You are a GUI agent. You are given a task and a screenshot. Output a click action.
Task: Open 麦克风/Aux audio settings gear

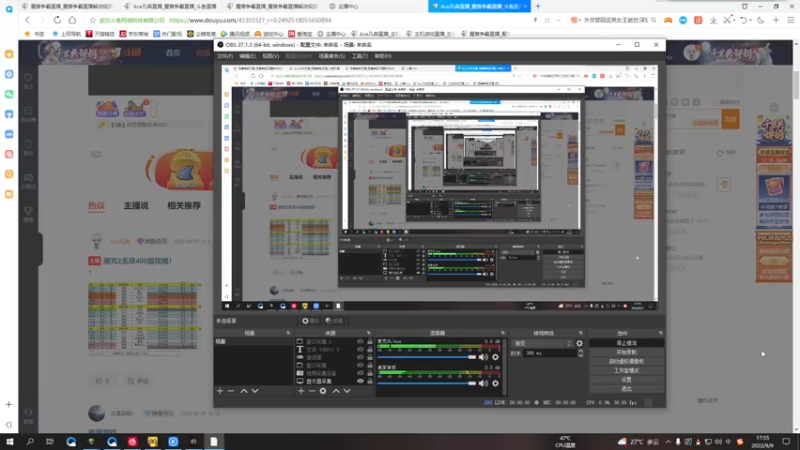coord(495,357)
